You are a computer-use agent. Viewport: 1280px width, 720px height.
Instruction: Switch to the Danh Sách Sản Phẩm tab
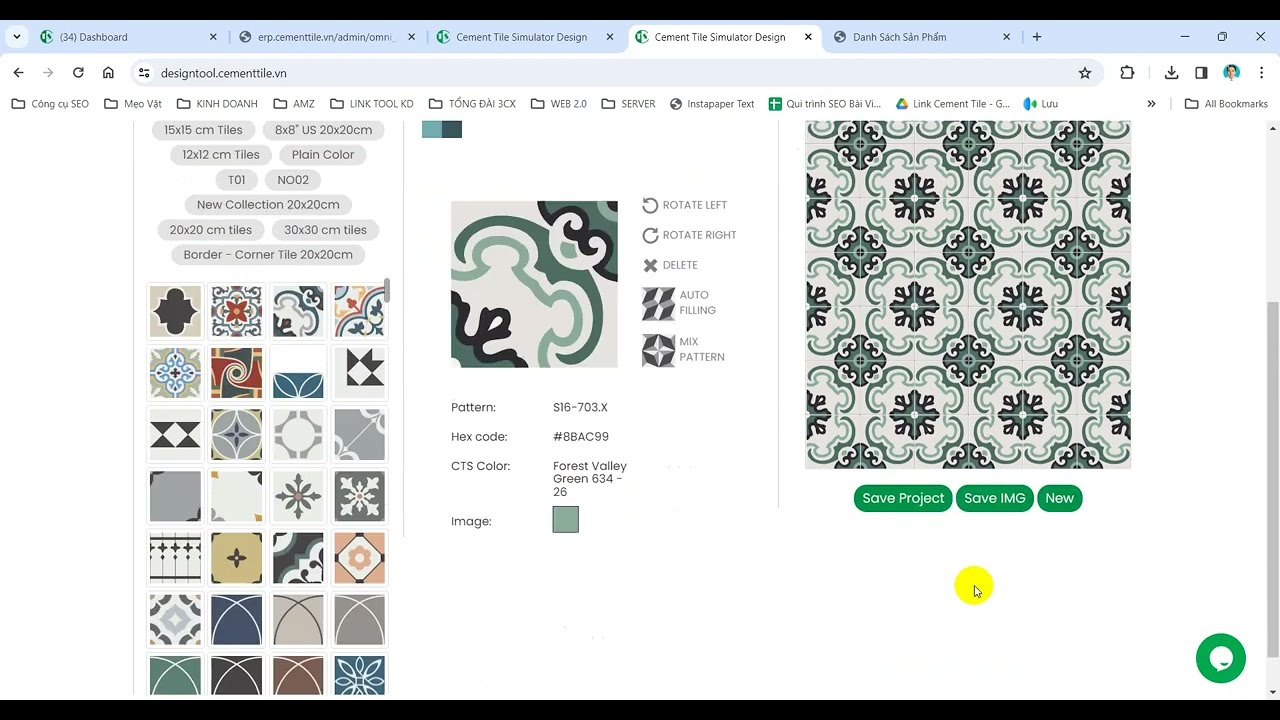coord(921,37)
